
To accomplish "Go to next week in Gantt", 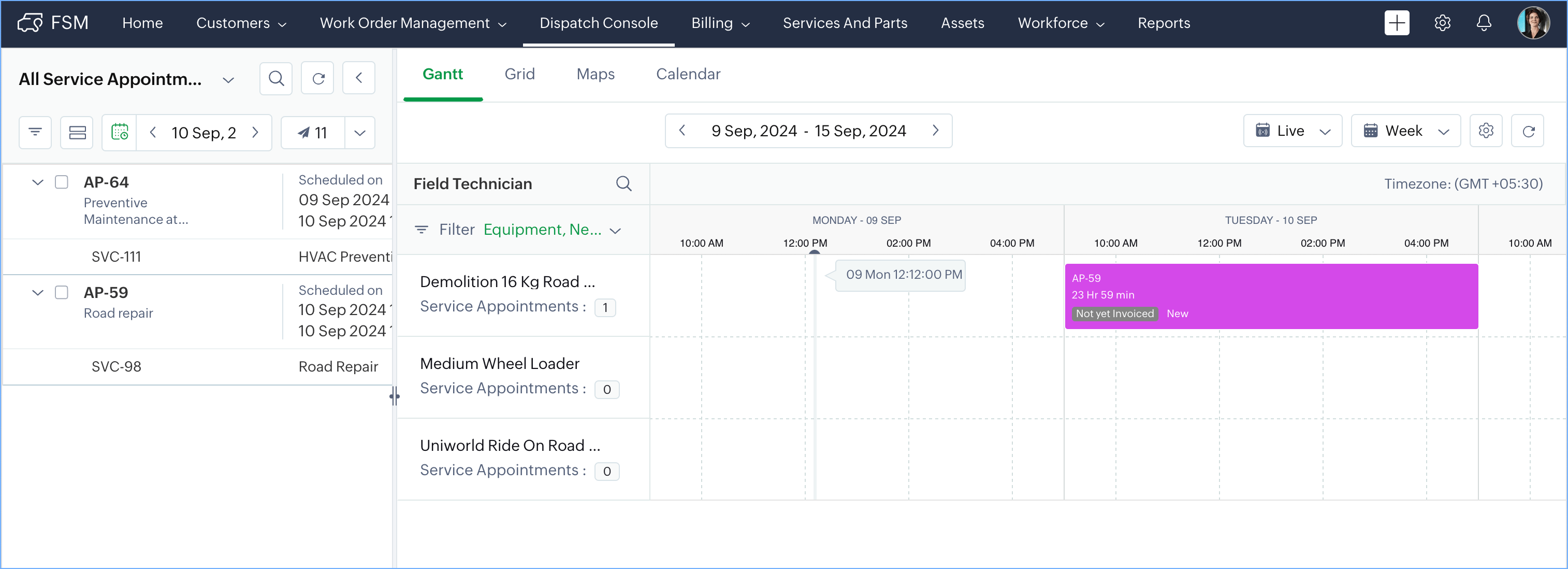I will point(936,131).
